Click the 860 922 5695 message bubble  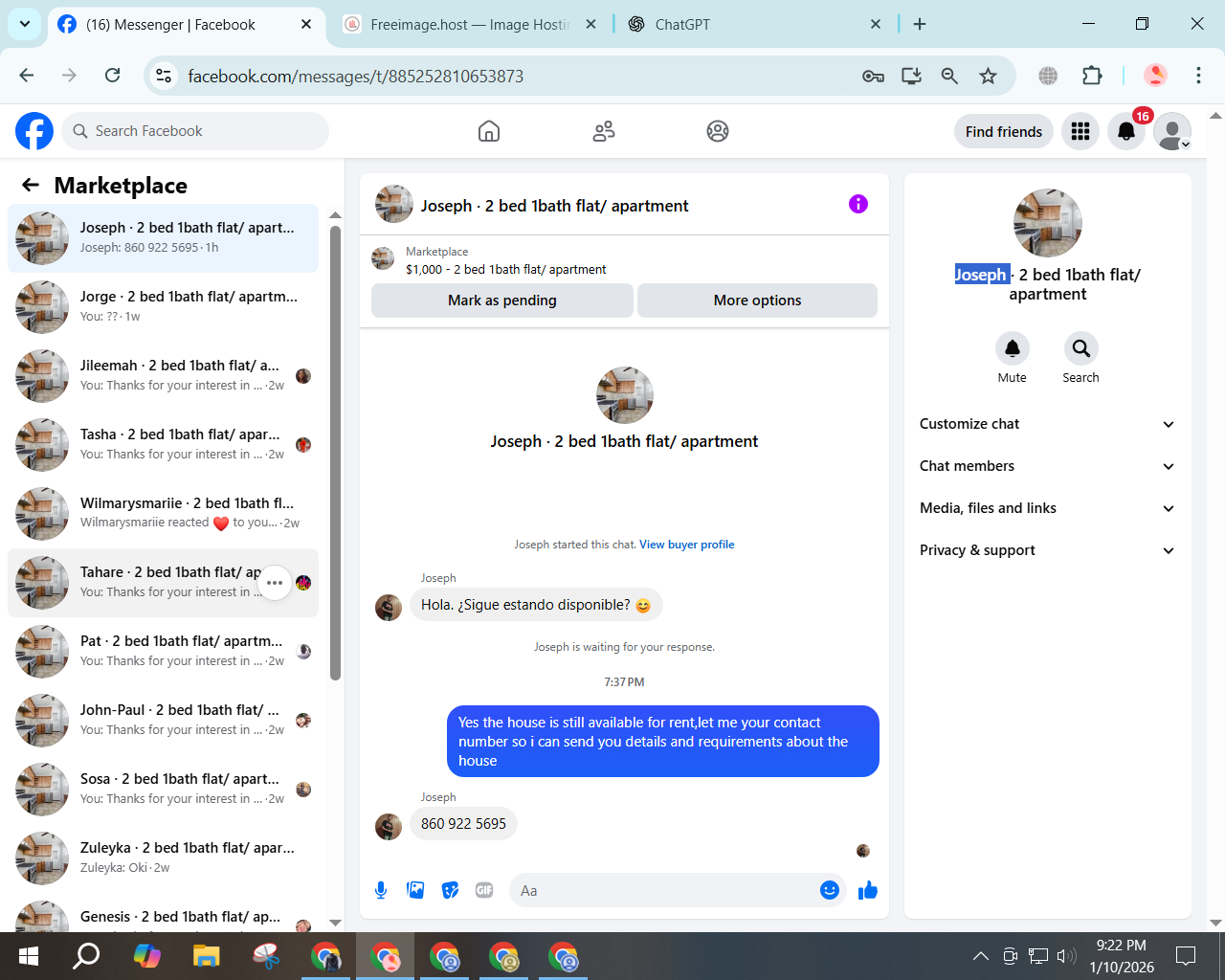(x=463, y=824)
